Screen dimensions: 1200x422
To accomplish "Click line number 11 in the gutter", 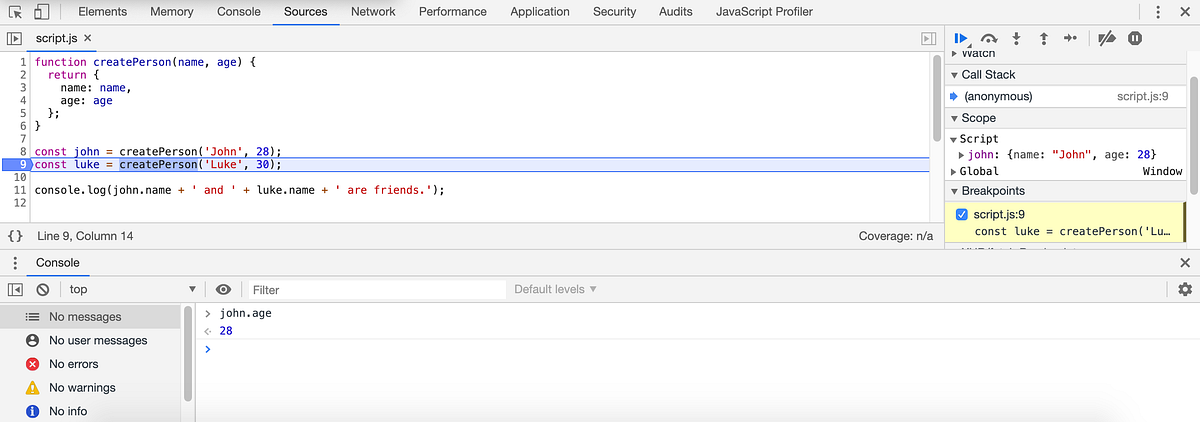I will pos(19,190).
